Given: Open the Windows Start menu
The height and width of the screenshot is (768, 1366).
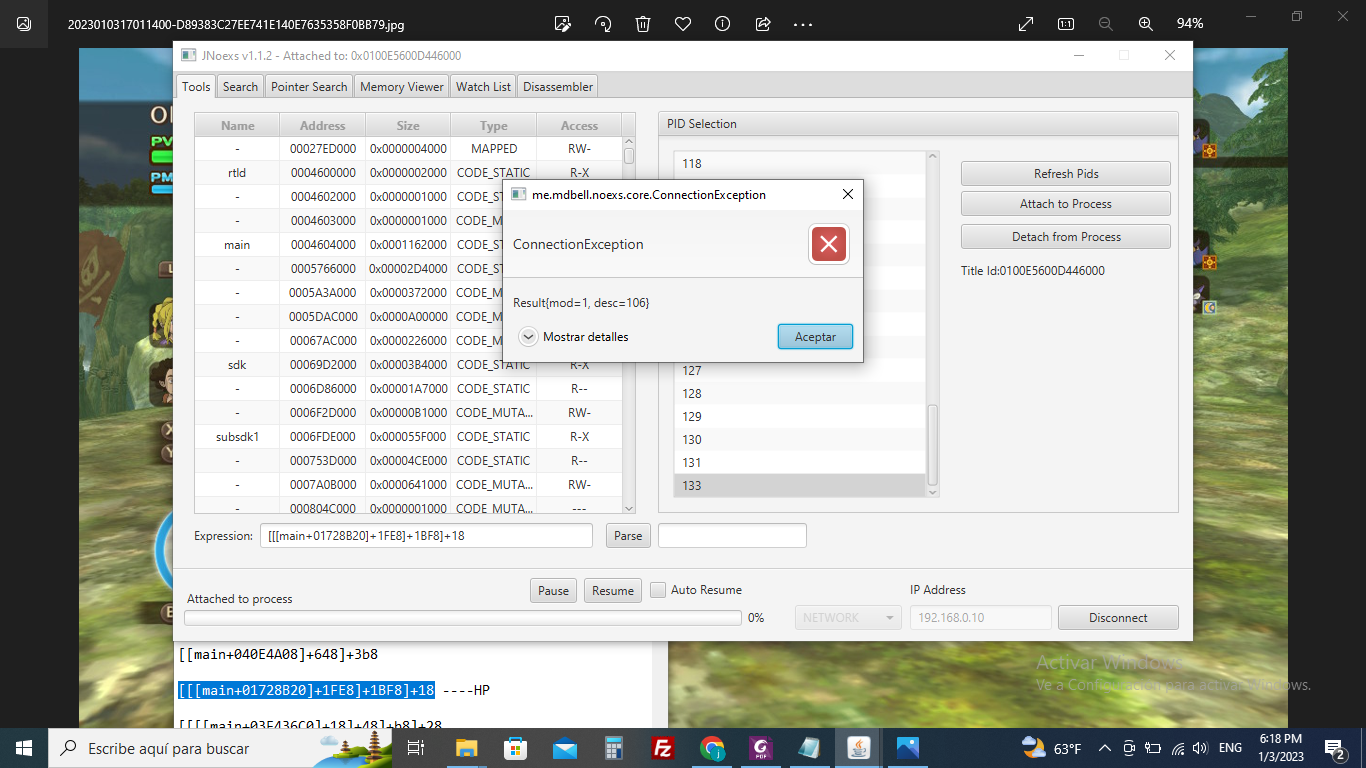Looking at the screenshot, I should 24,748.
